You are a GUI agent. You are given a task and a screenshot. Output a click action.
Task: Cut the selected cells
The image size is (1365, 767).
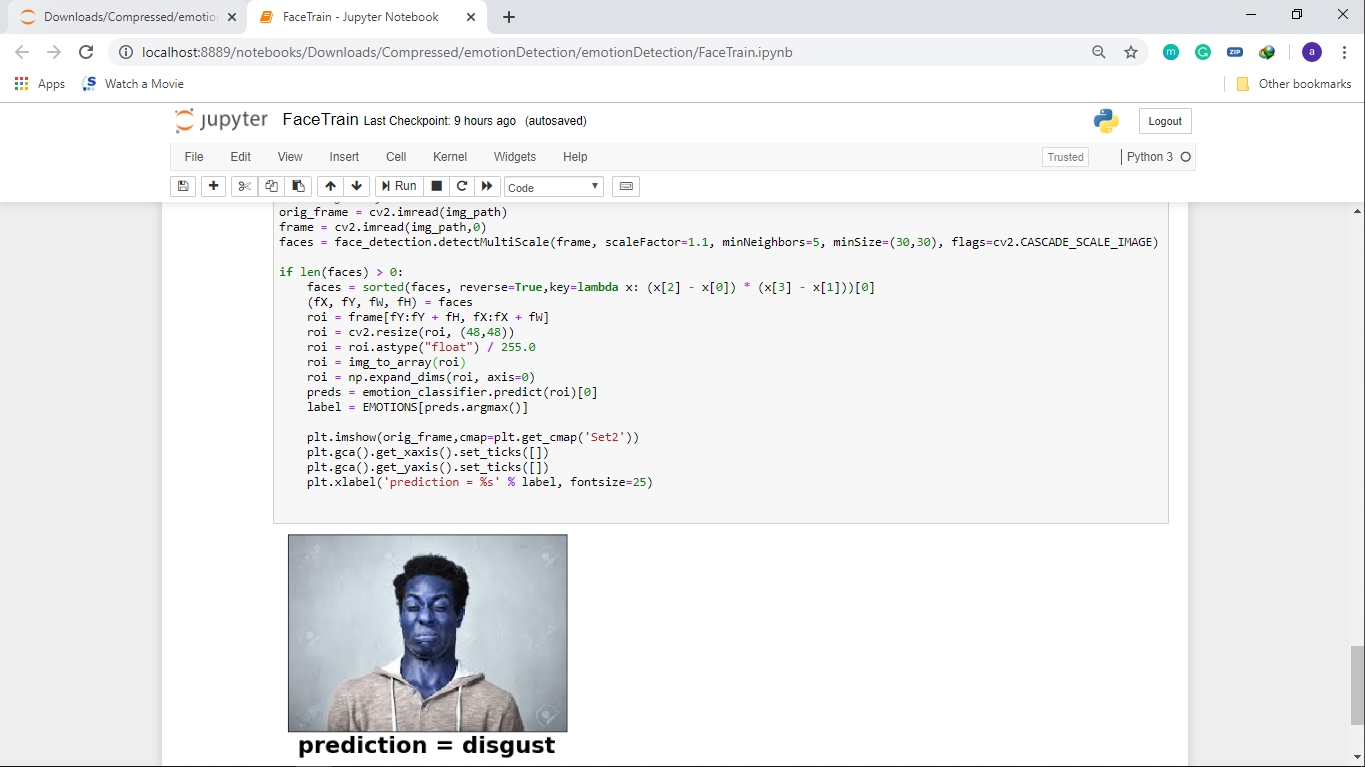pos(244,186)
